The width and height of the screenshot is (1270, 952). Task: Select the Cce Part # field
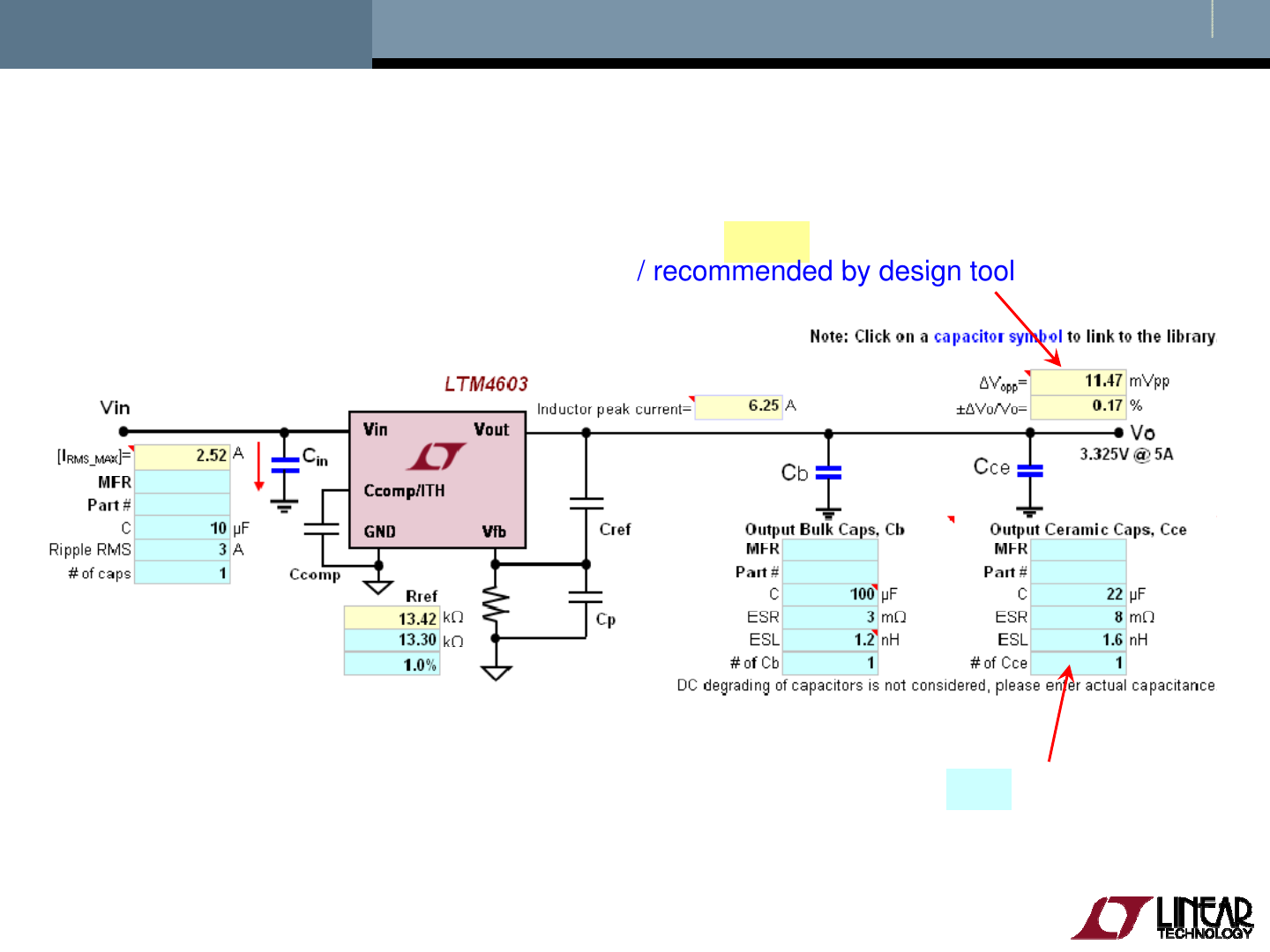click(x=1078, y=571)
